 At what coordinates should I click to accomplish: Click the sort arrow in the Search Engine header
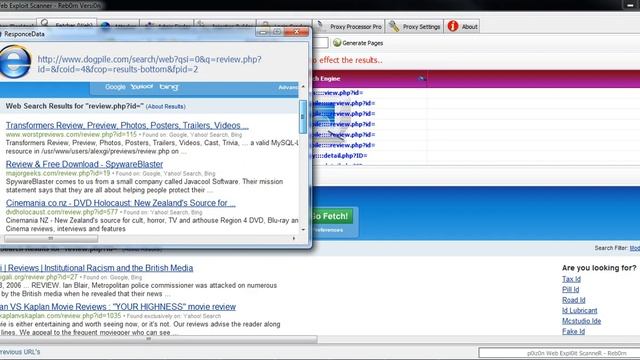pos(421,78)
